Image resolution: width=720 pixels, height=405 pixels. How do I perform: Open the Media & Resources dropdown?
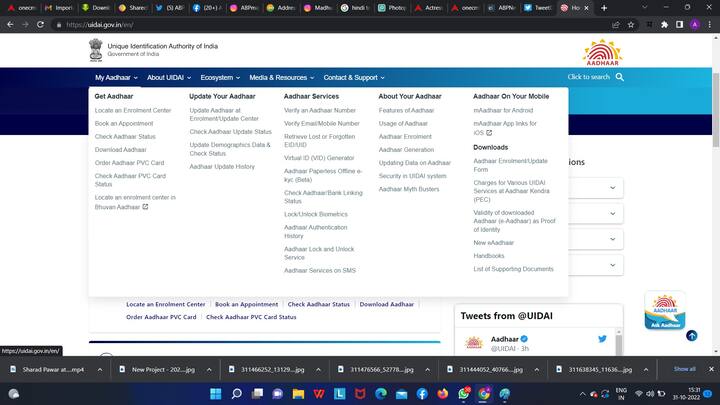click(280, 77)
